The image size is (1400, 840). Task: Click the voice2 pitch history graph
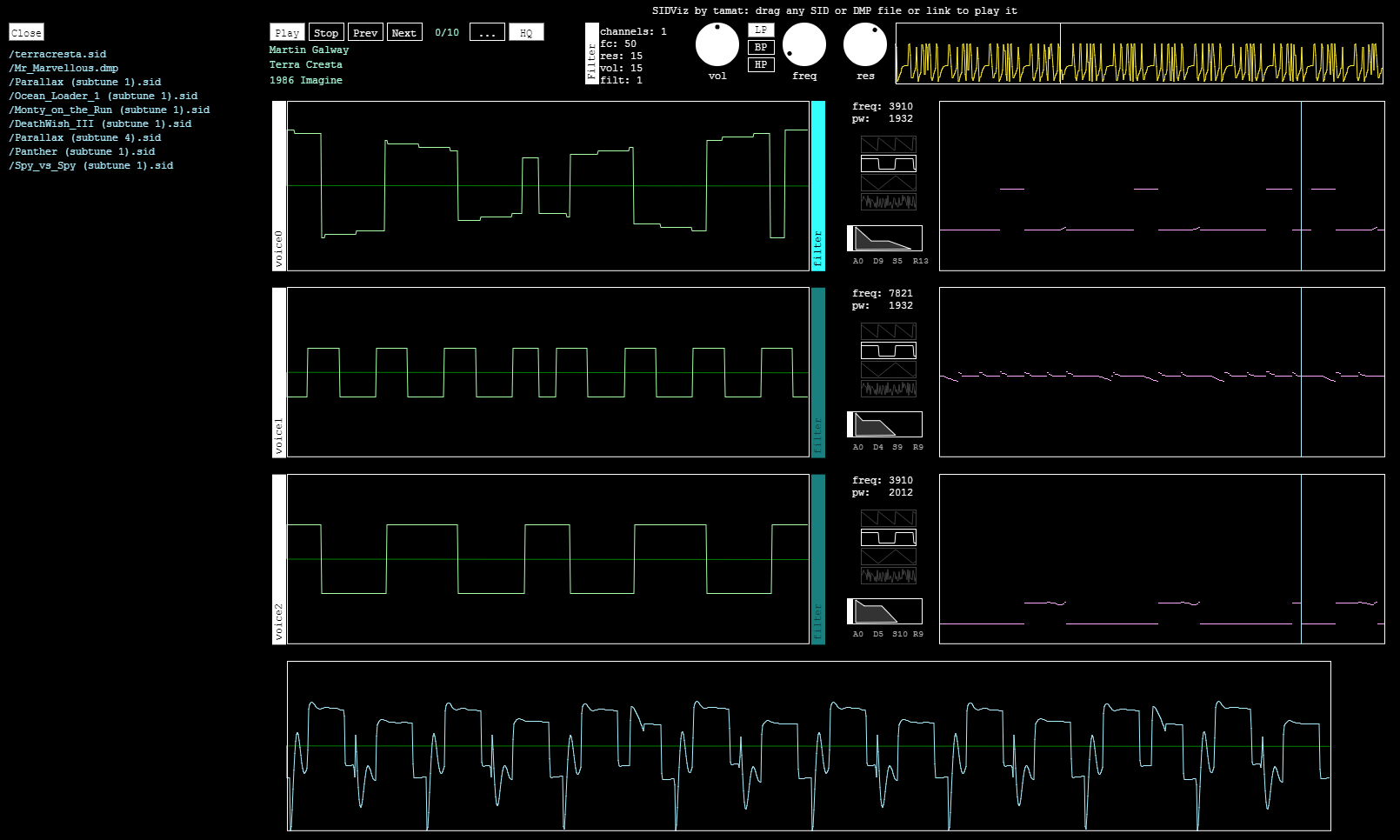pos(1162,559)
